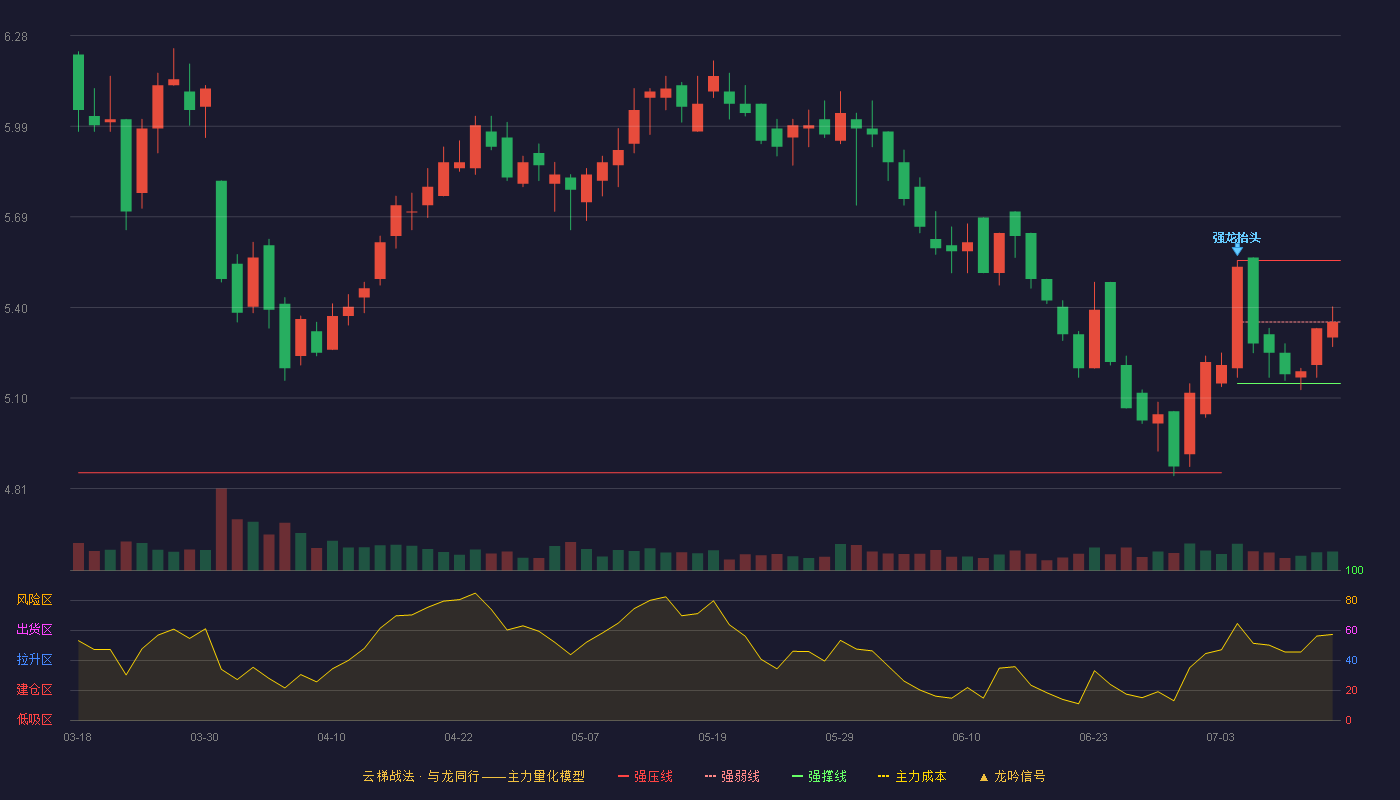Click the 03-18 date axis label
This screenshot has width=1400, height=800.
point(77,737)
